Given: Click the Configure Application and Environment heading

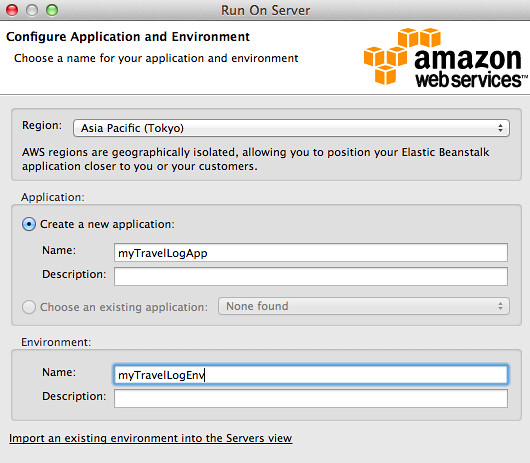Looking at the screenshot, I should (x=128, y=36).
